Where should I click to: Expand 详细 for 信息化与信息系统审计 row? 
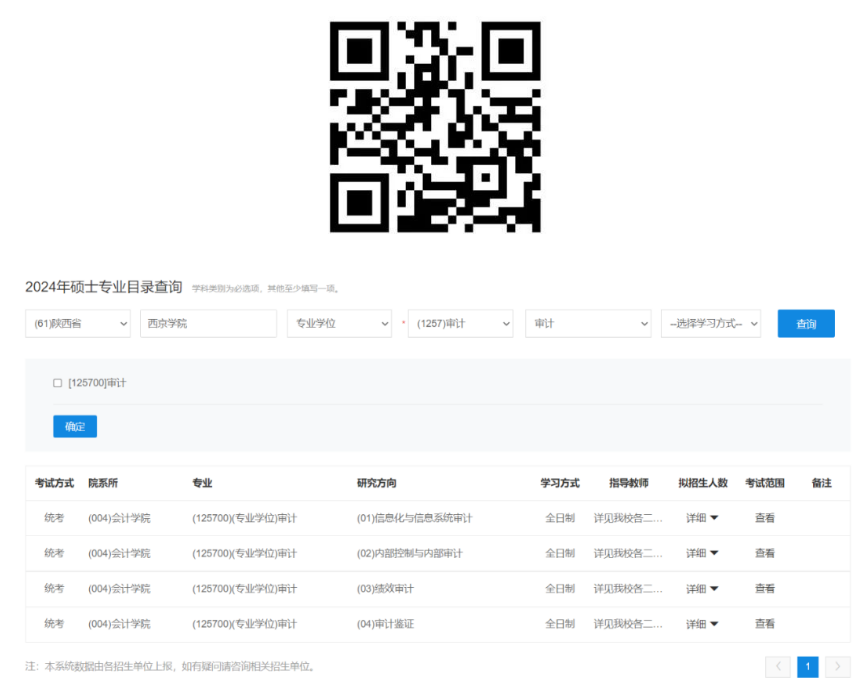pos(702,518)
